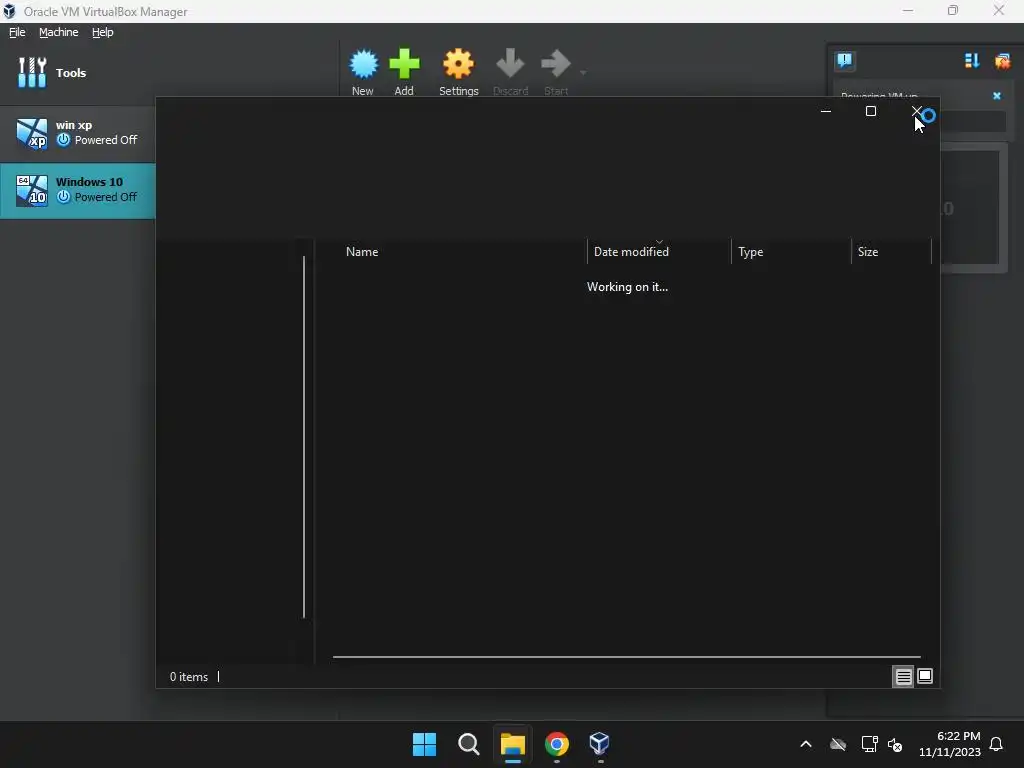Click the Windows 10 OS icon

(x=31, y=191)
